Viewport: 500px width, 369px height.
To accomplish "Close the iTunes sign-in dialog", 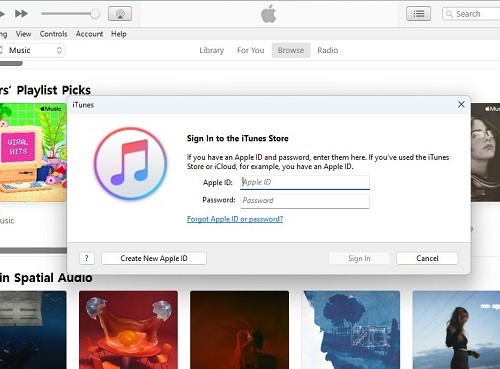I will (x=461, y=105).
